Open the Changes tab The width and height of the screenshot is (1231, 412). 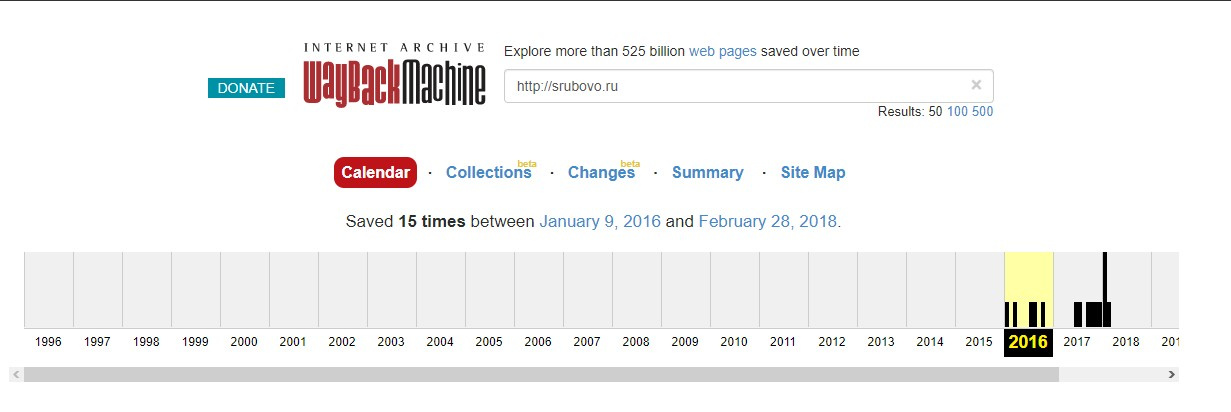(601, 172)
